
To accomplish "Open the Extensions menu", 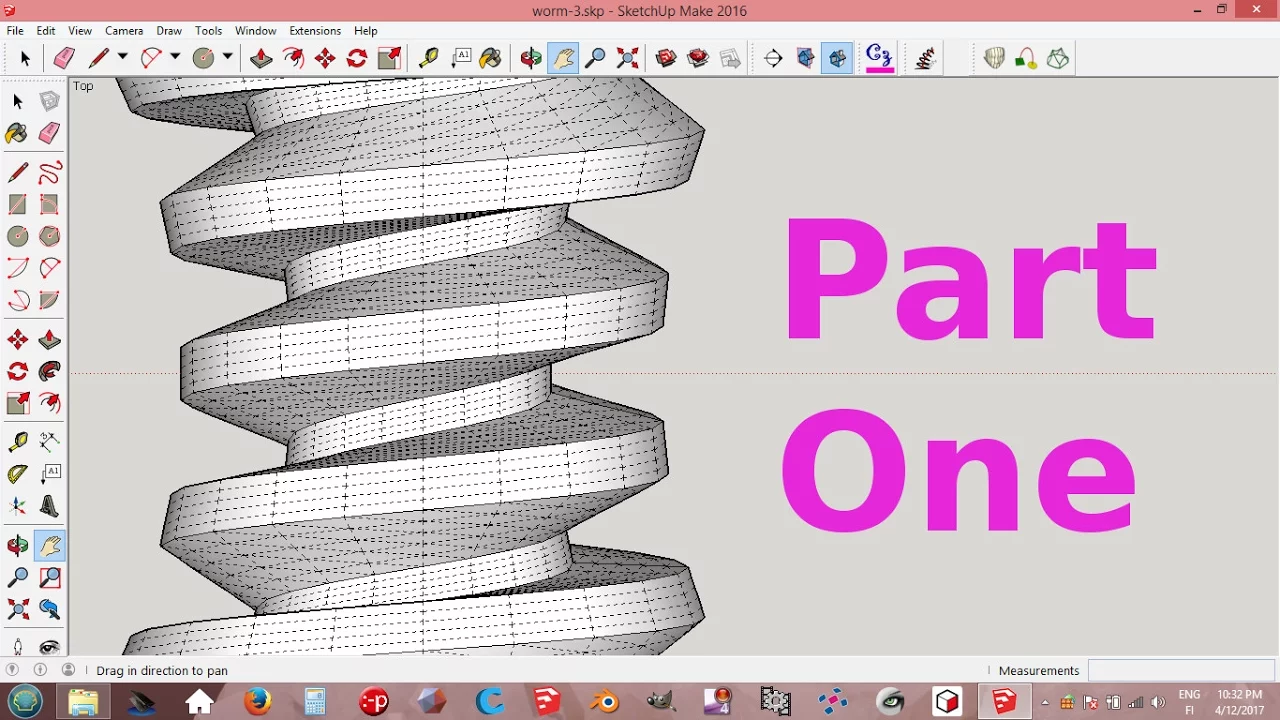I will click(x=315, y=31).
